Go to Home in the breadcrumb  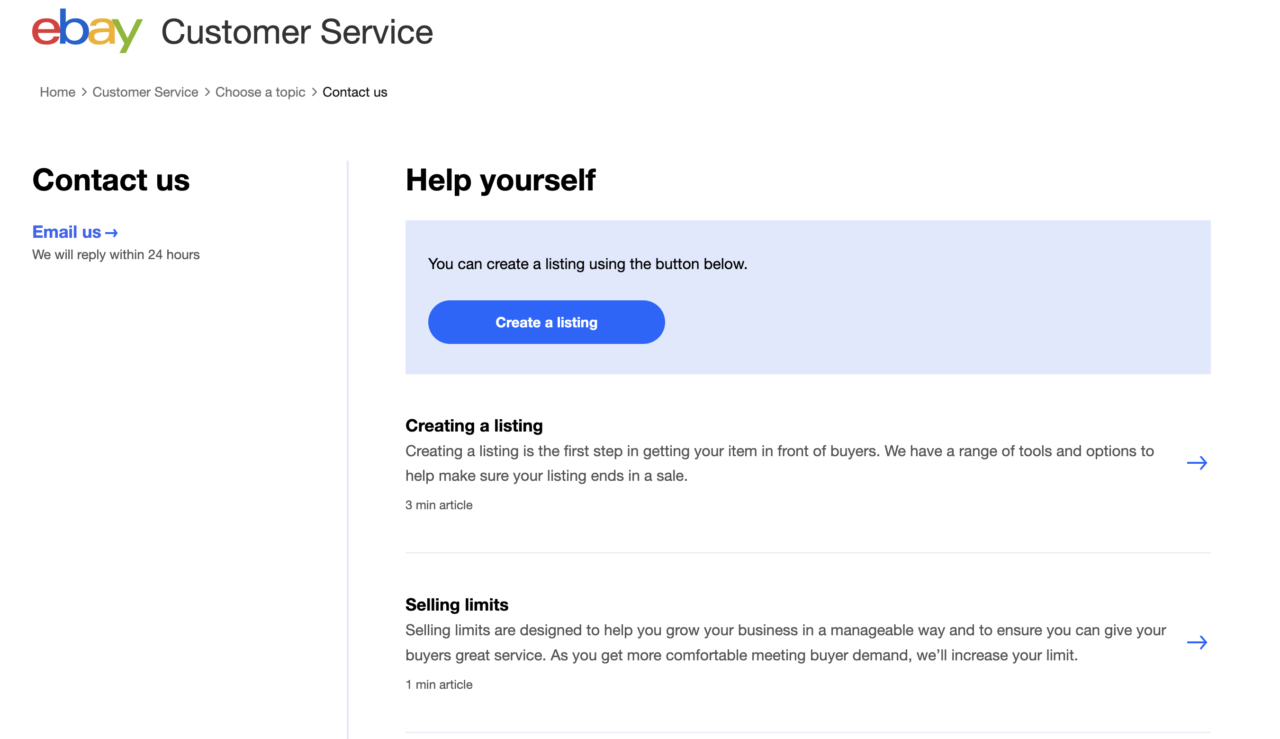[57, 92]
